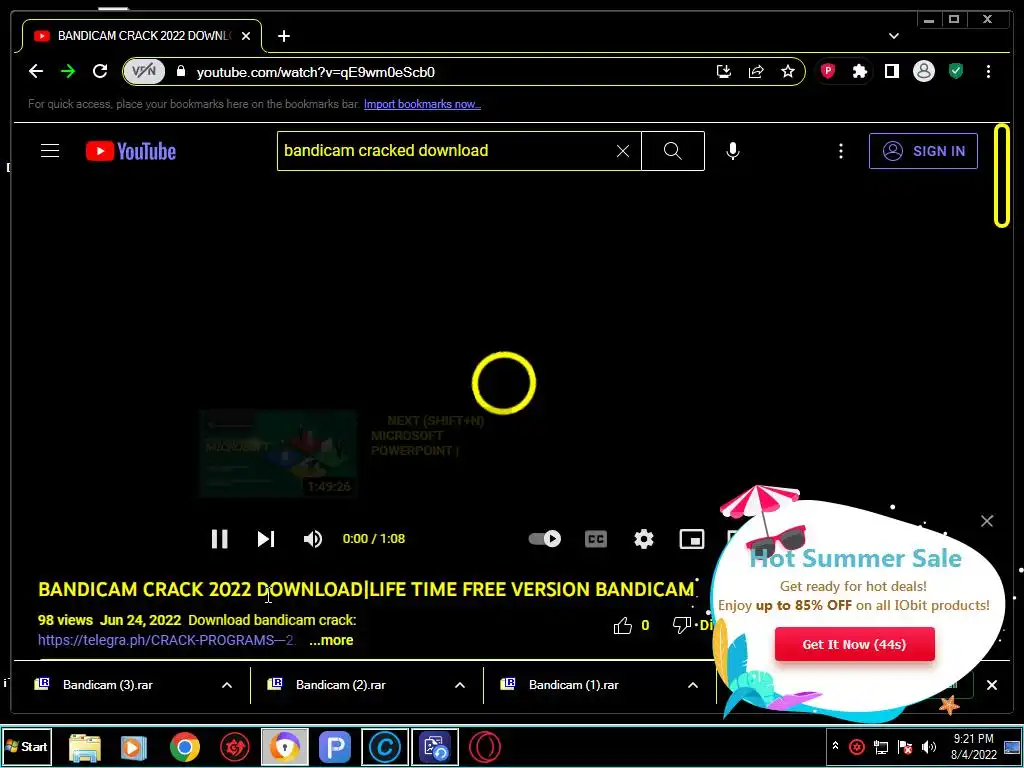Submit search with the magnifier button
The height and width of the screenshot is (768, 1024).
click(x=673, y=151)
